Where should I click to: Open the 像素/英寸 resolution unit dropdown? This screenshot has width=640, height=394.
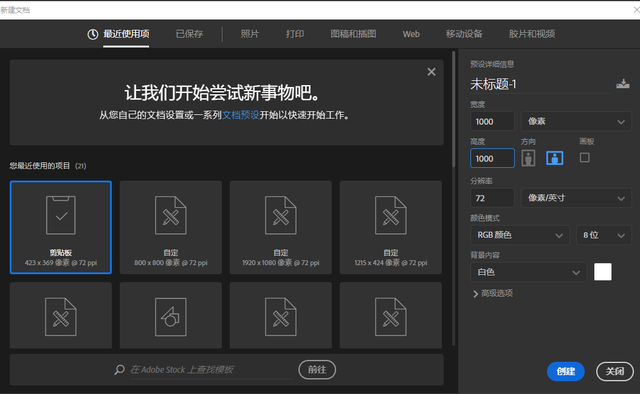[576, 198]
